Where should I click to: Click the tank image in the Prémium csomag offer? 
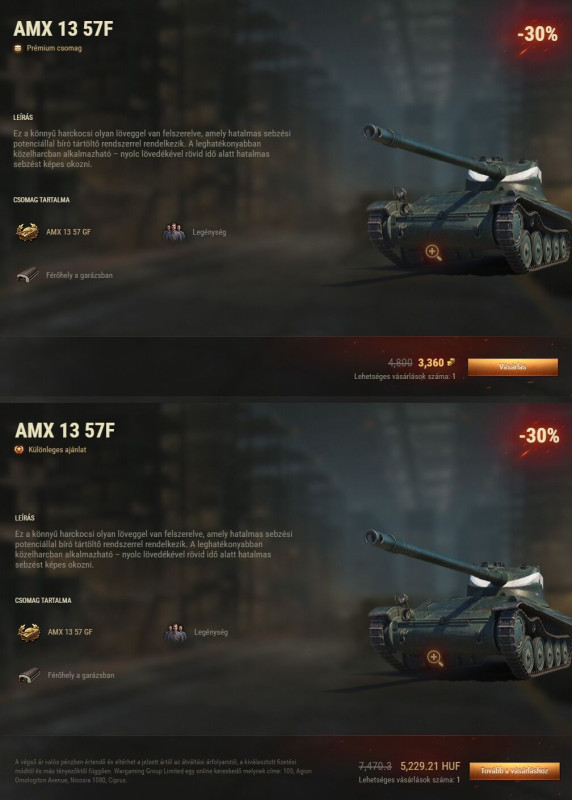[467, 199]
